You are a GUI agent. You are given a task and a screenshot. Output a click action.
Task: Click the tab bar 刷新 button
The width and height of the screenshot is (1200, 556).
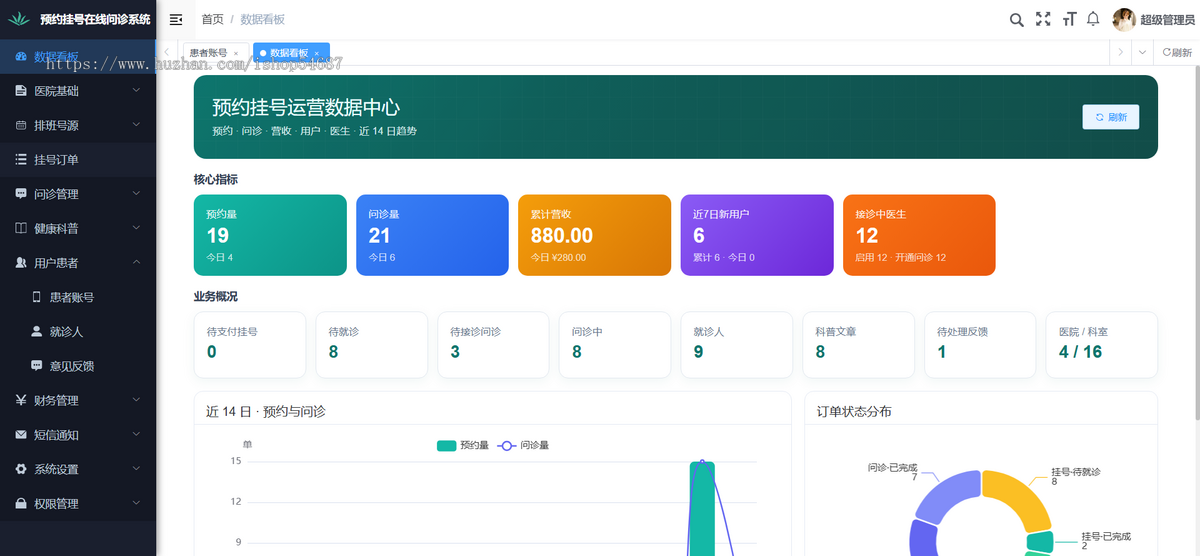pyautogui.click(x=1176, y=53)
